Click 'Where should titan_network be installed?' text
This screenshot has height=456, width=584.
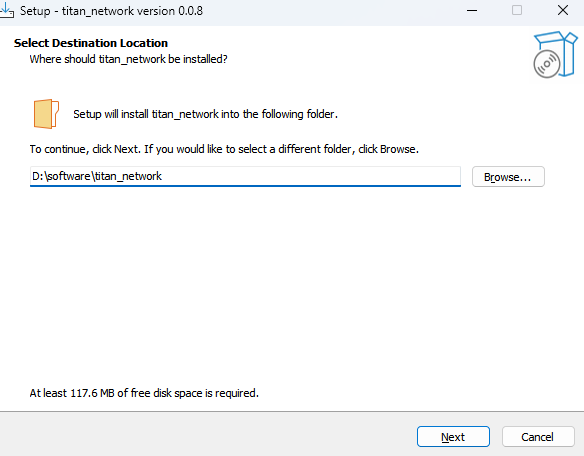click(x=128, y=59)
